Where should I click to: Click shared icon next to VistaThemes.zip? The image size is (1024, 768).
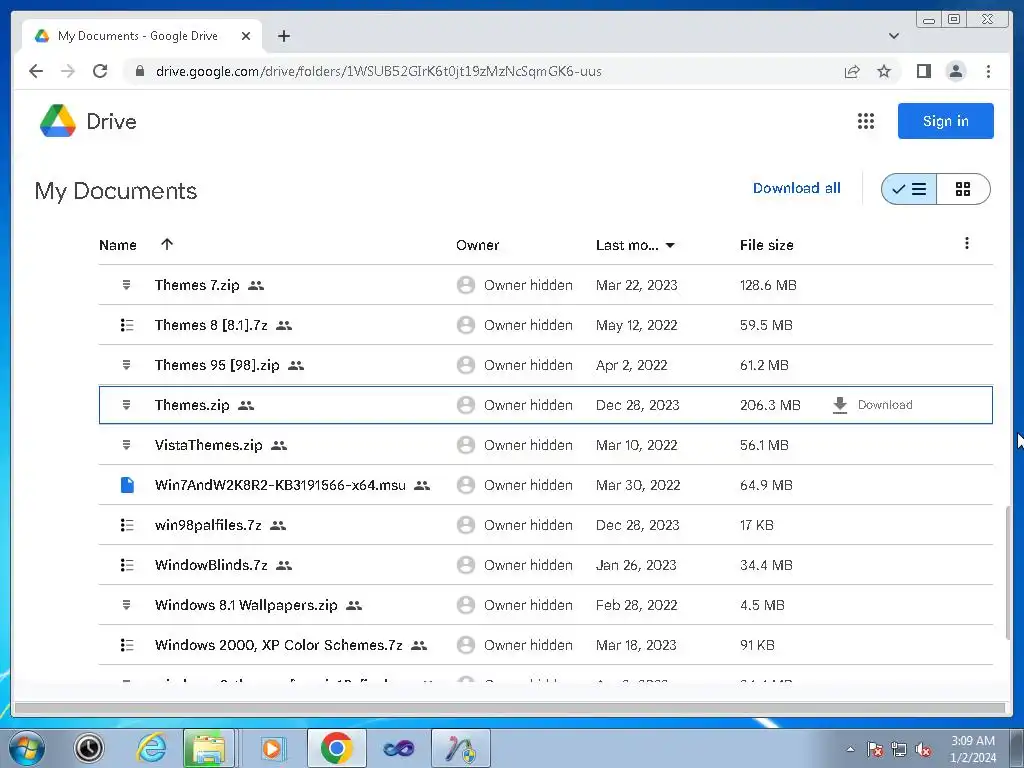(x=279, y=445)
